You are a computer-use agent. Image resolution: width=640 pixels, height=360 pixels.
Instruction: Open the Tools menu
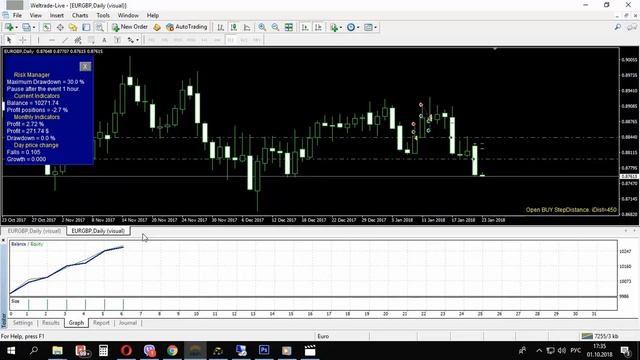[x=103, y=16]
